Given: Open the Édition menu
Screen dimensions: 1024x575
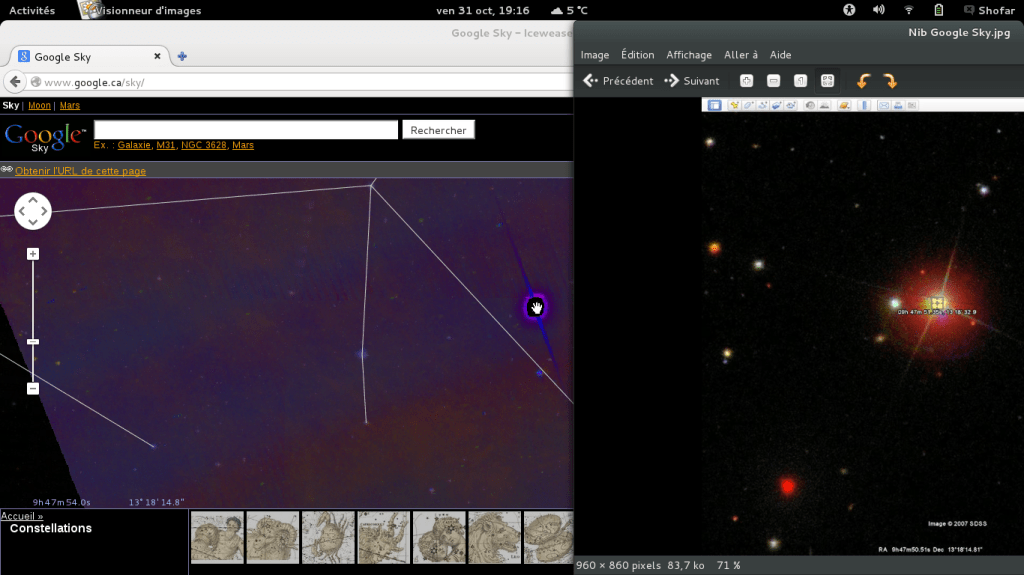Looking at the screenshot, I should click(637, 55).
